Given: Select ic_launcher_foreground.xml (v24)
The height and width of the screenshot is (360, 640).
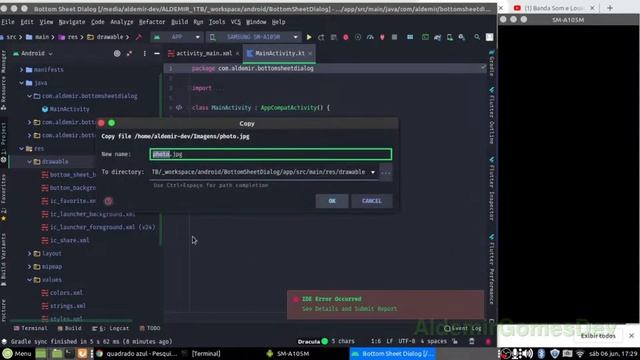Looking at the screenshot, I should coord(102,227).
